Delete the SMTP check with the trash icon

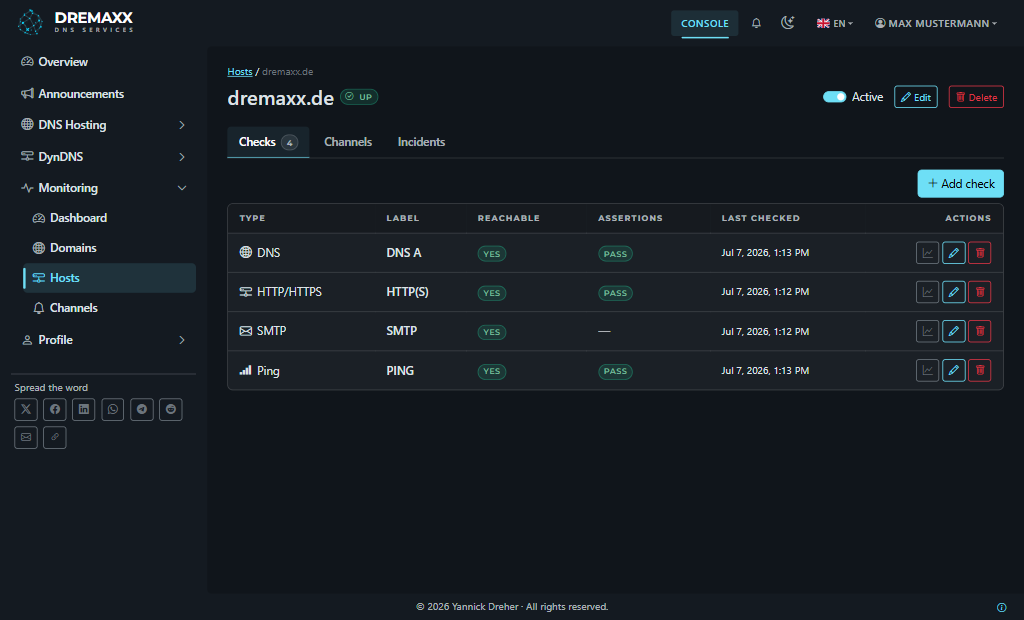point(980,331)
